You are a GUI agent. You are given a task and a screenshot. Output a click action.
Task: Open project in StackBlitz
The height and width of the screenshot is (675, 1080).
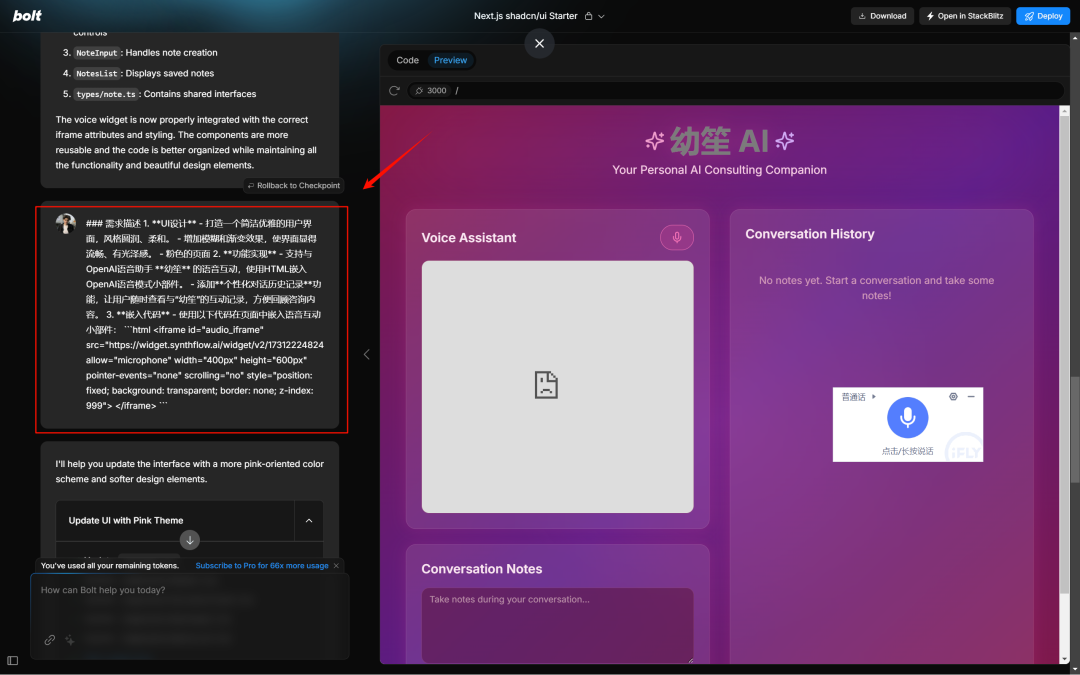[964, 16]
